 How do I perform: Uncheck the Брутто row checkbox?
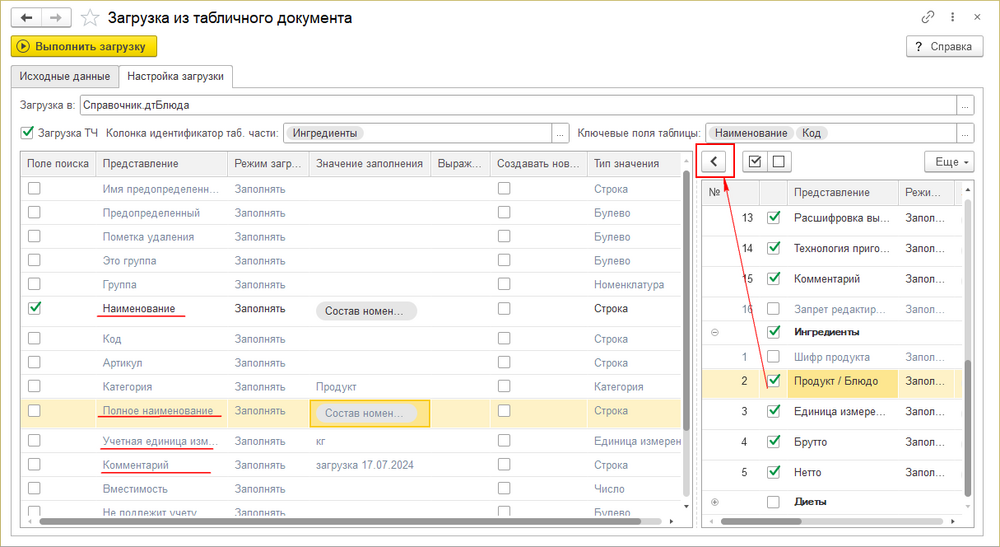tap(773, 442)
